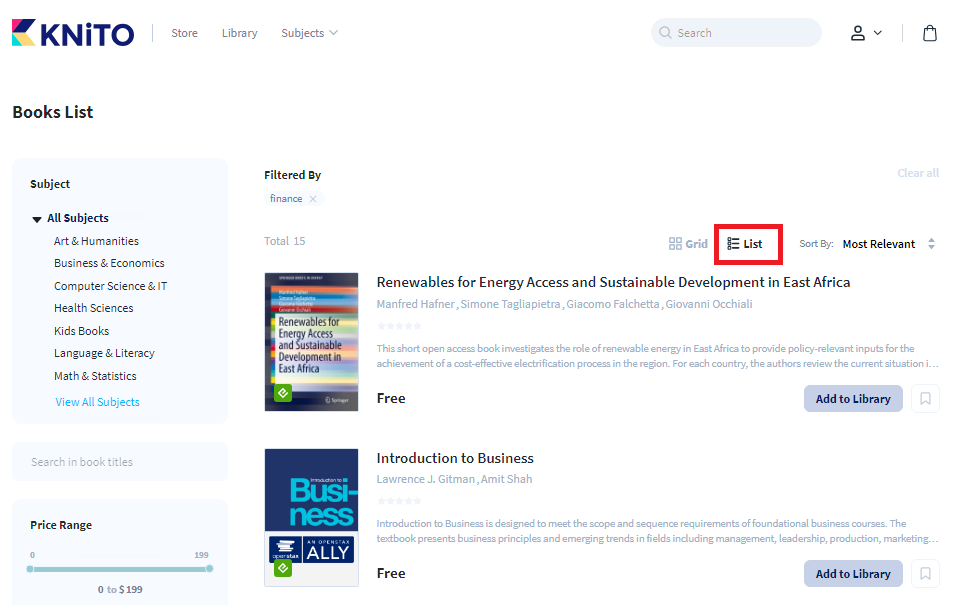Click the Search in book titles field
This screenshot has height=605, width=955.
[x=120, y=462]
